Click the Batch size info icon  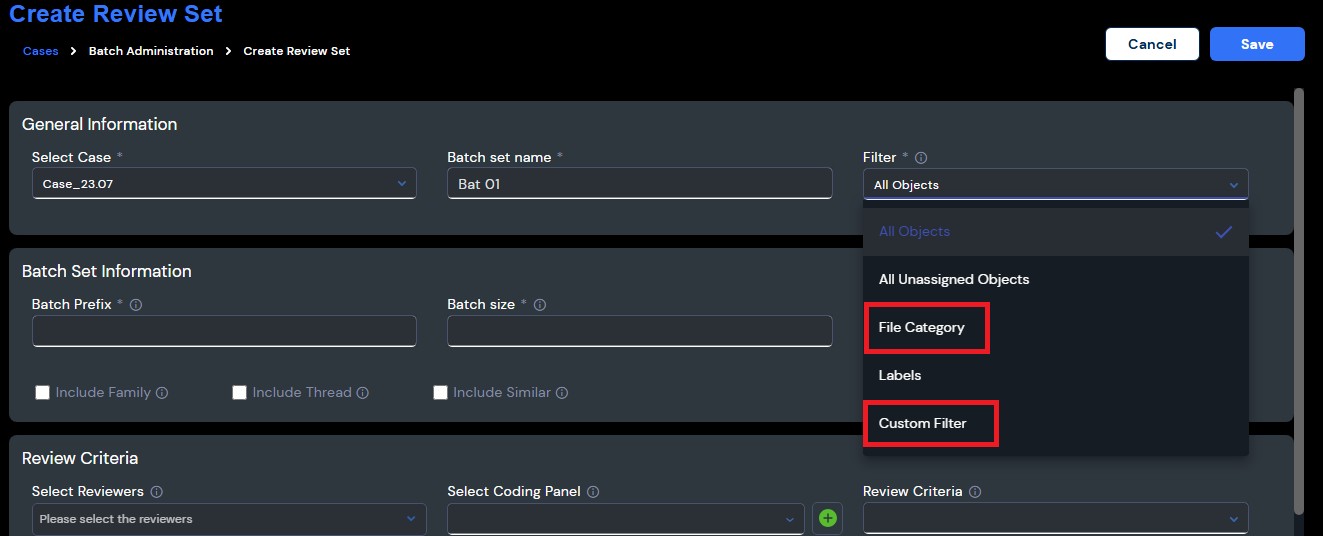click(541, 305)
